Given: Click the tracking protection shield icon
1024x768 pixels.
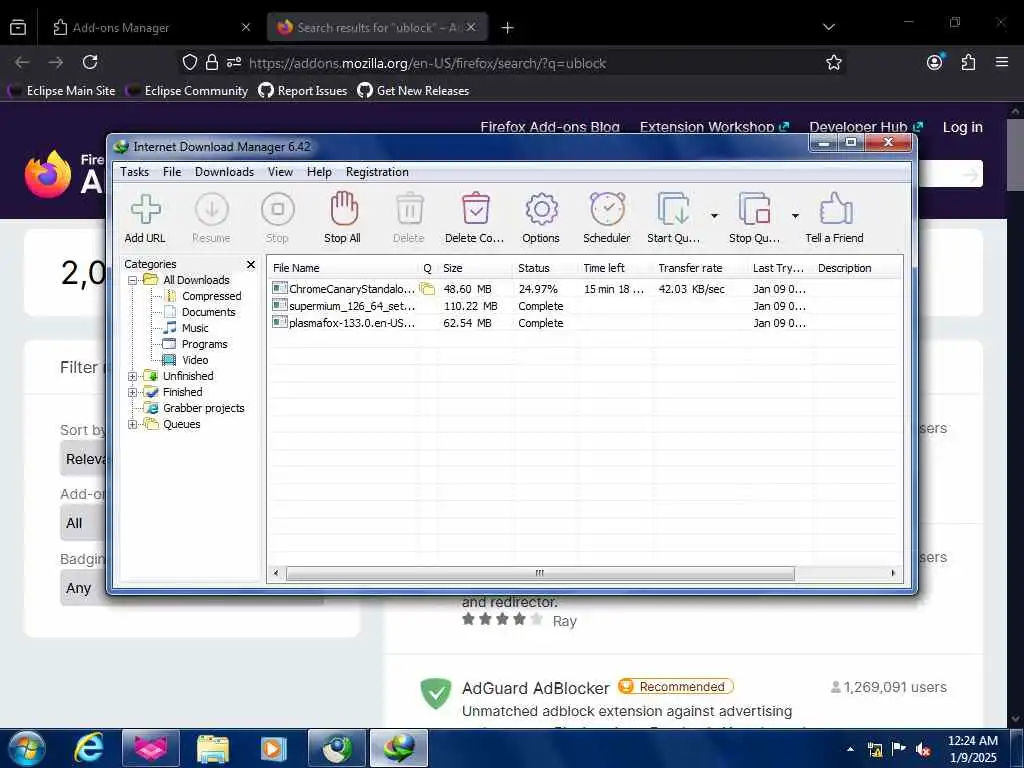Looking at the screenshot, I should click(189, 63).
